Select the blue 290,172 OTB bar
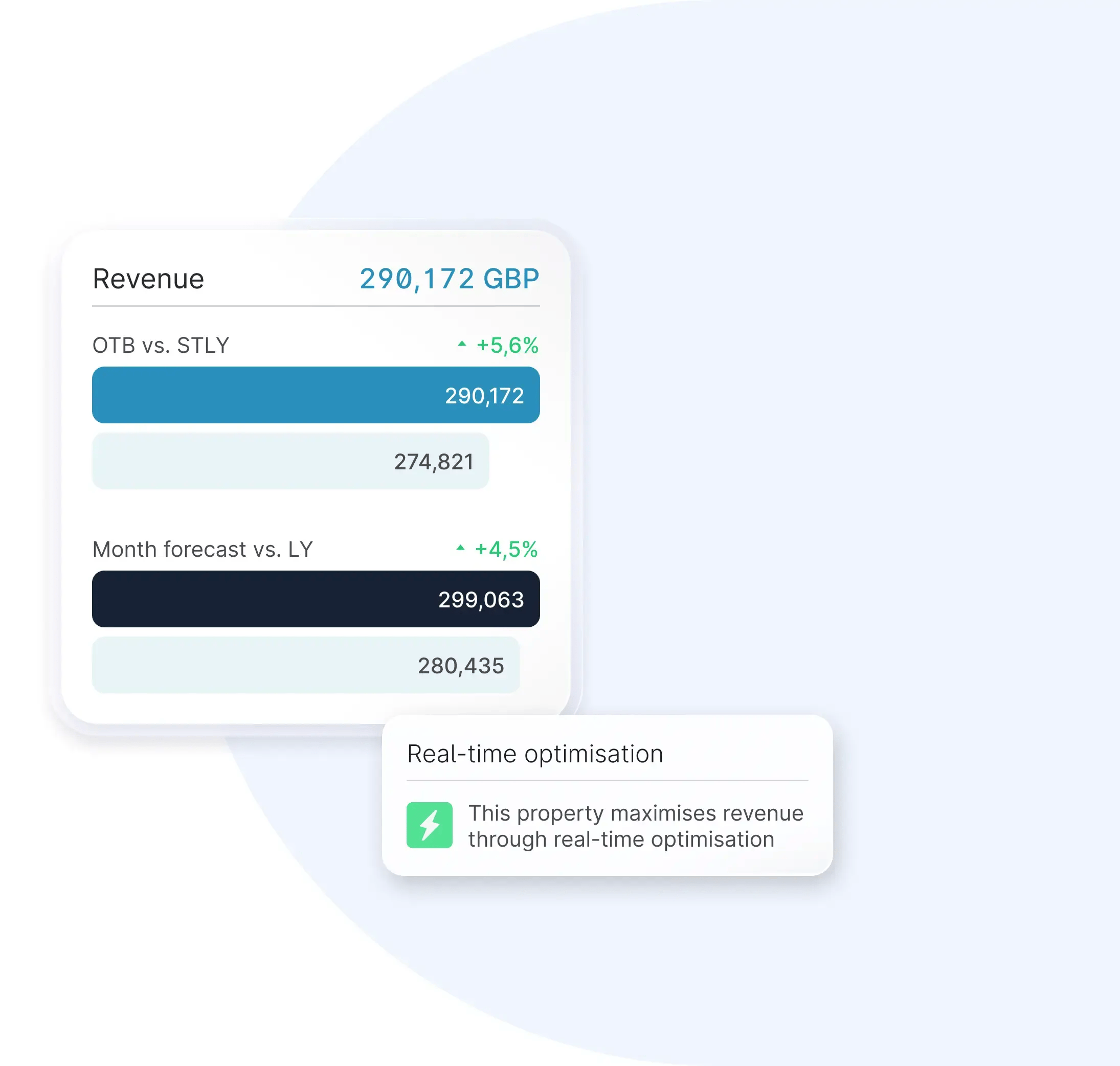1120x1066 pixels. (x=316, y=395)
